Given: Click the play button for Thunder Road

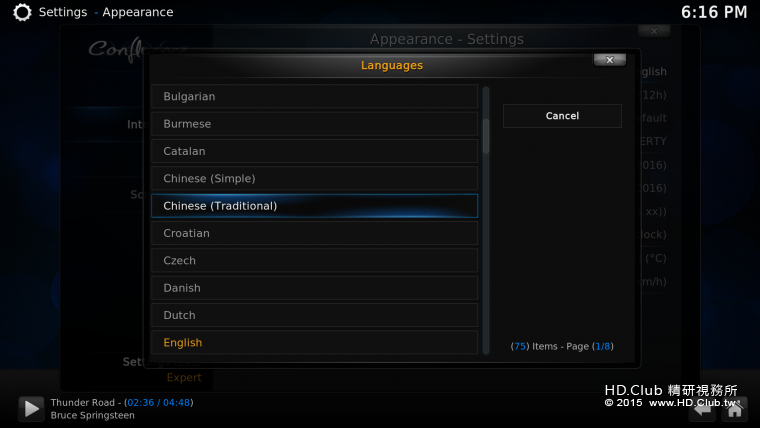Looking at the screenshot, I should tap(31, 408).
